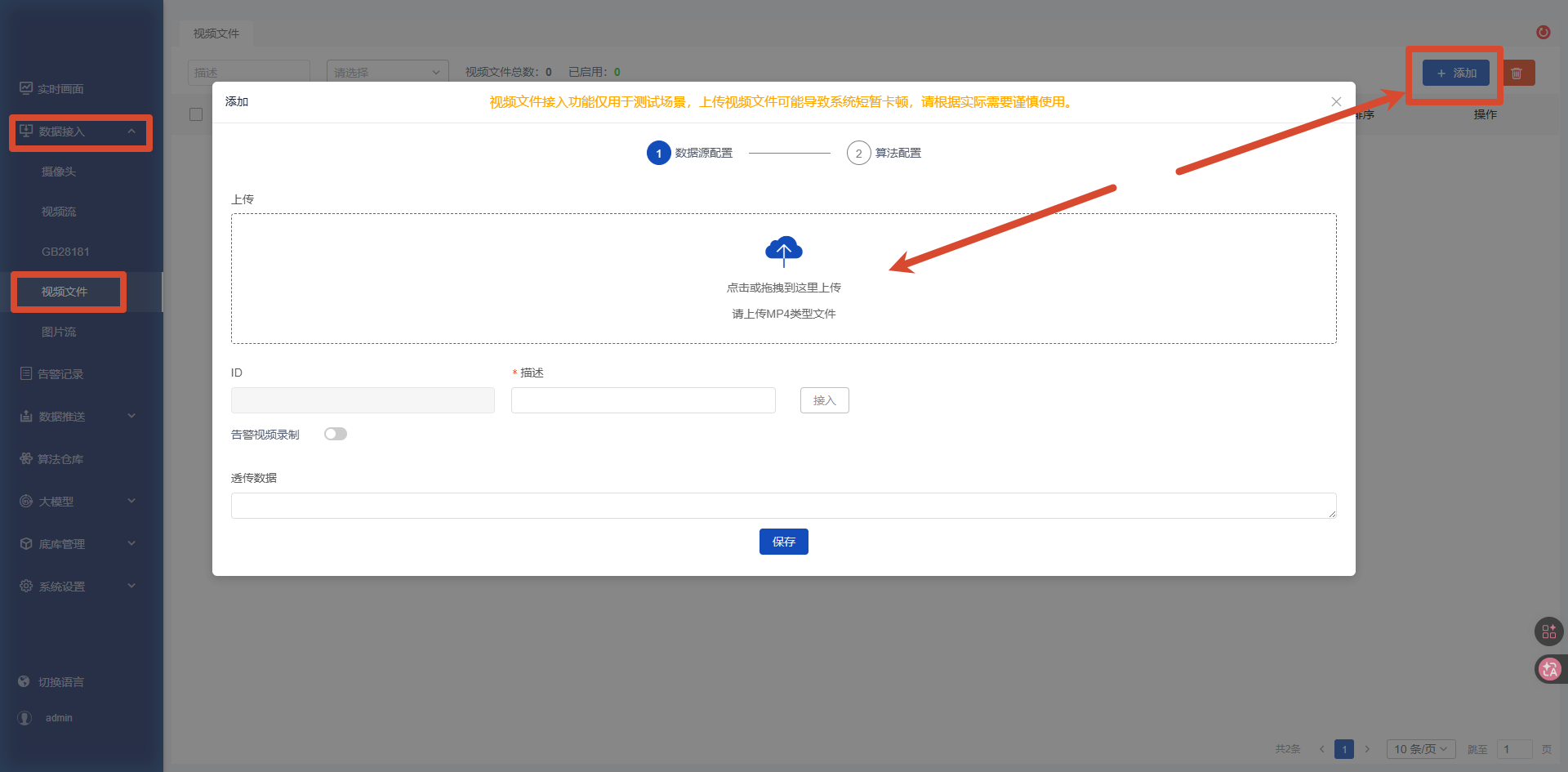The image size is (1568, 772).
Task: Check the select-all table header checkbox
Action: (196, 114)
